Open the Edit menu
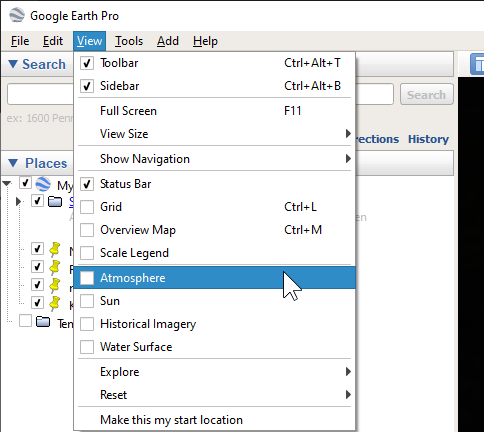Screen dimensions: 484x432 (53, 41)
